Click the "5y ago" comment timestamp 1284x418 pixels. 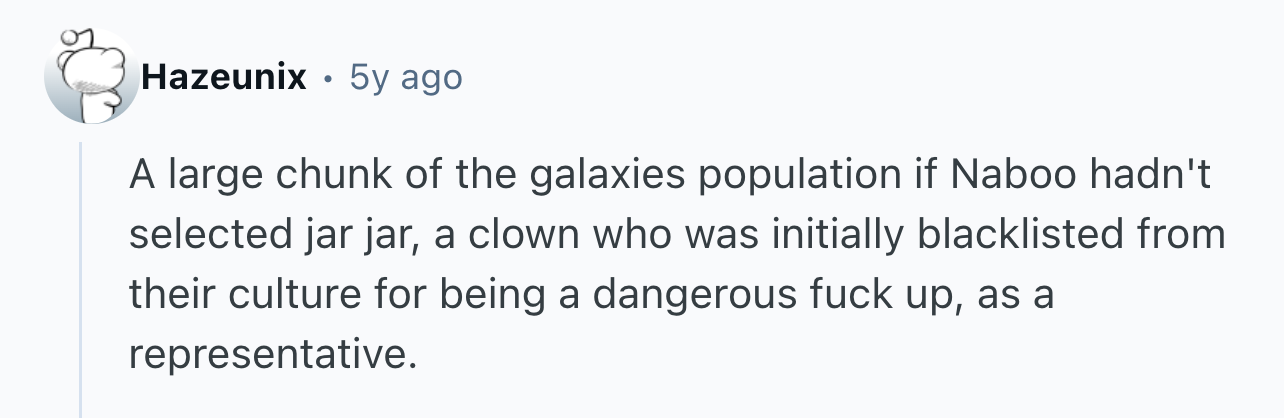coord(406,77)
